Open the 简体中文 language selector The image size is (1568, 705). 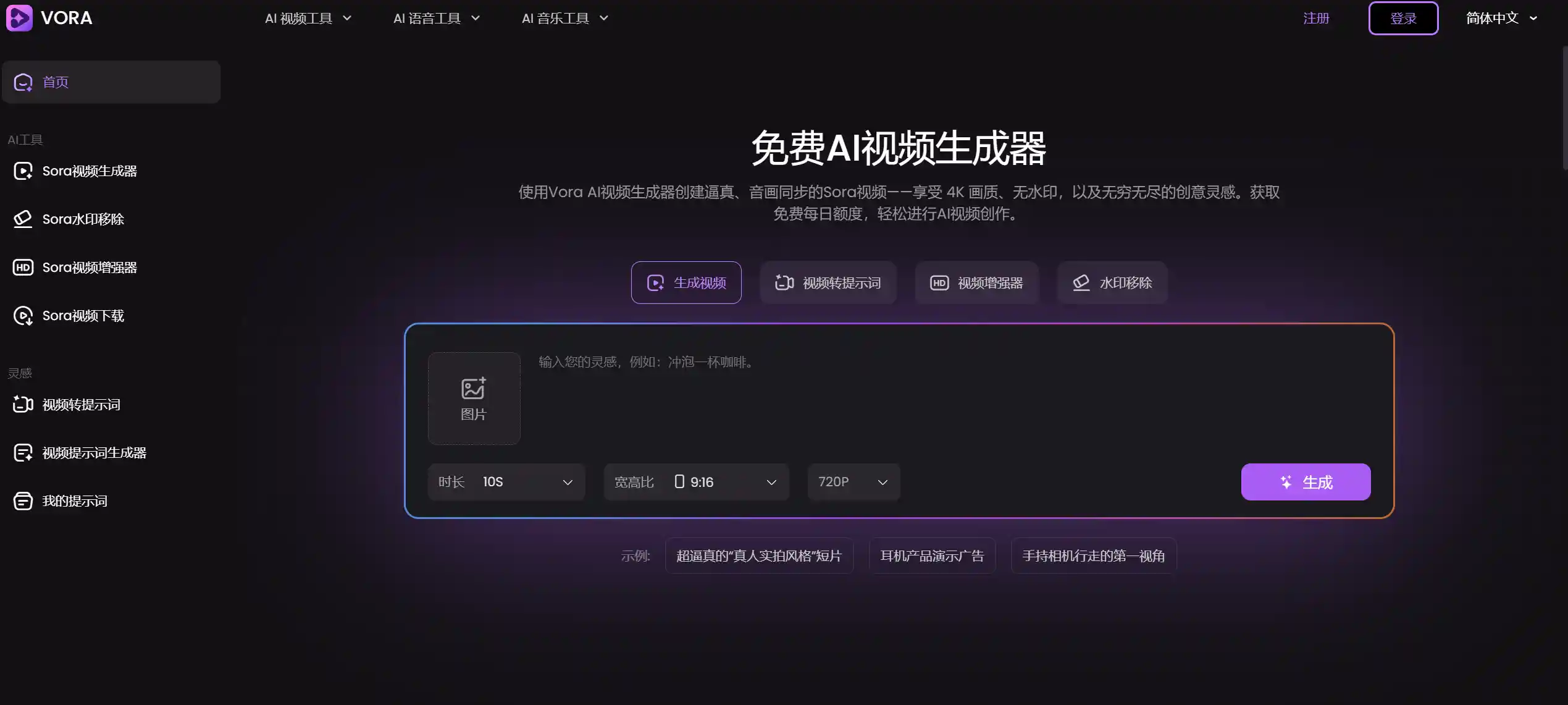pos(1501,19)
